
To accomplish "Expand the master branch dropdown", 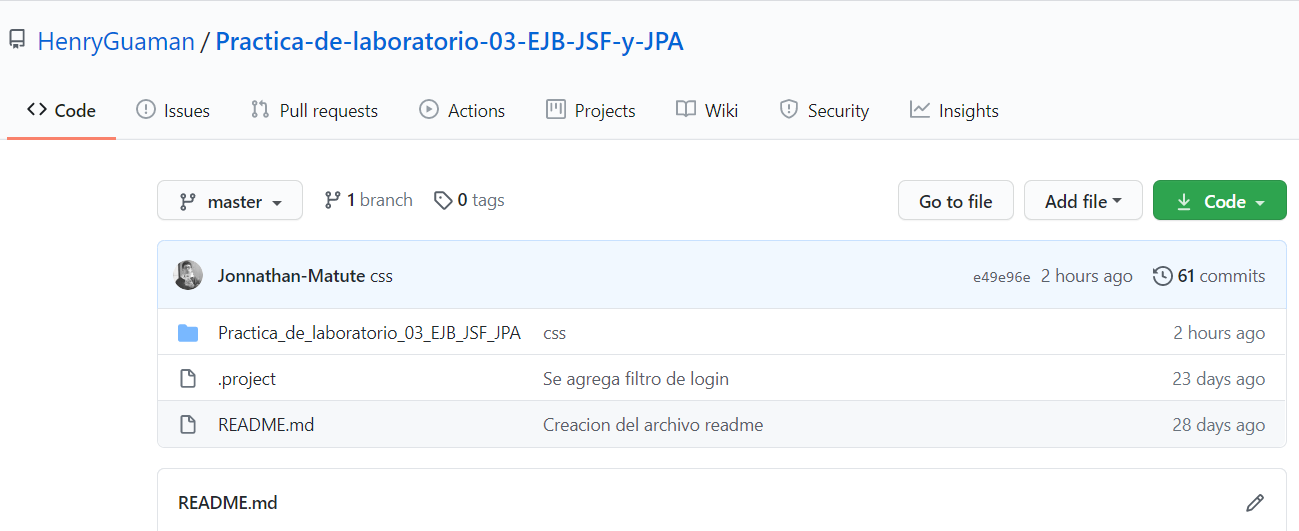I will coord(230,201).
